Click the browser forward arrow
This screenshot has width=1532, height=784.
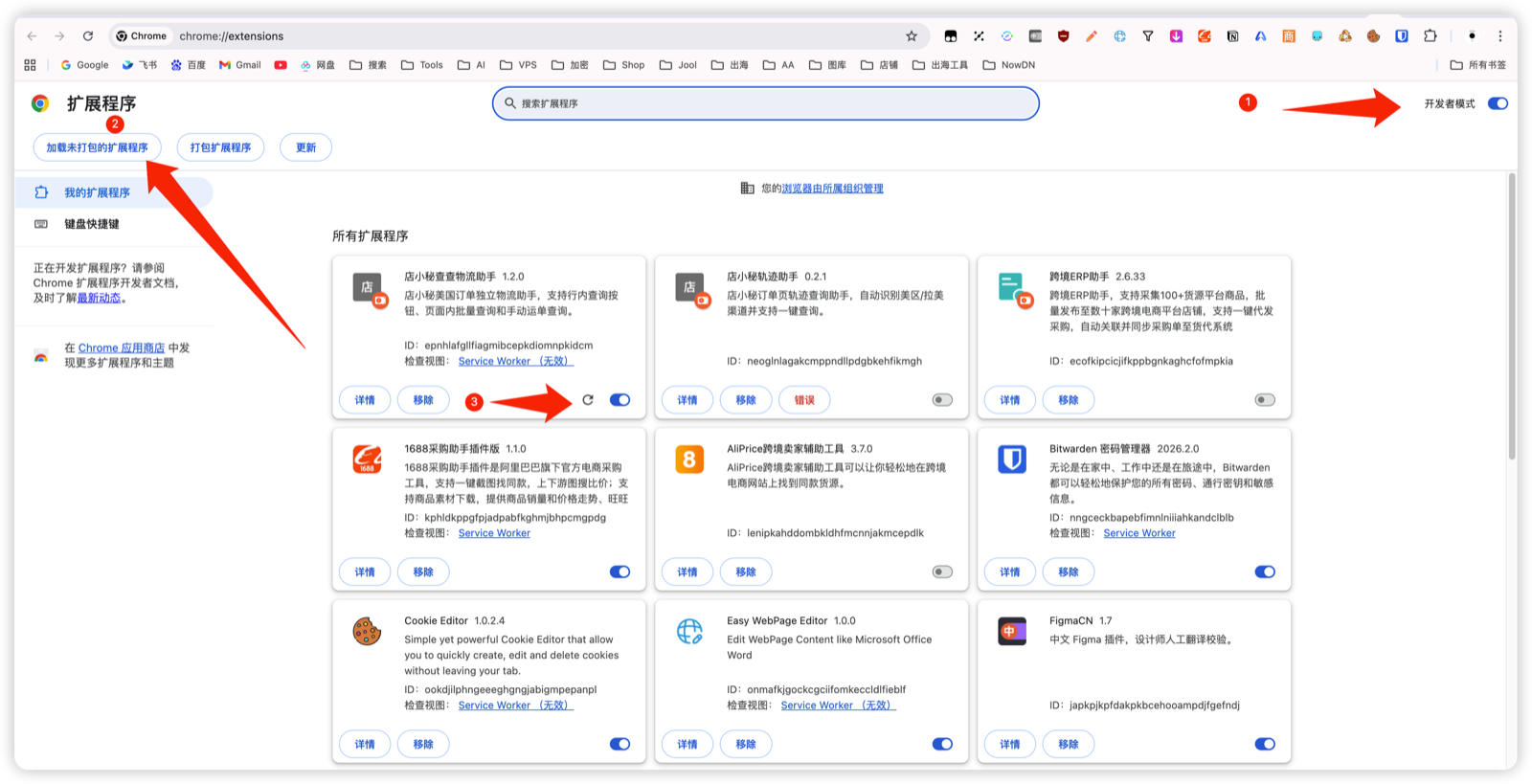pyautogui.click(x=59, y=36)
